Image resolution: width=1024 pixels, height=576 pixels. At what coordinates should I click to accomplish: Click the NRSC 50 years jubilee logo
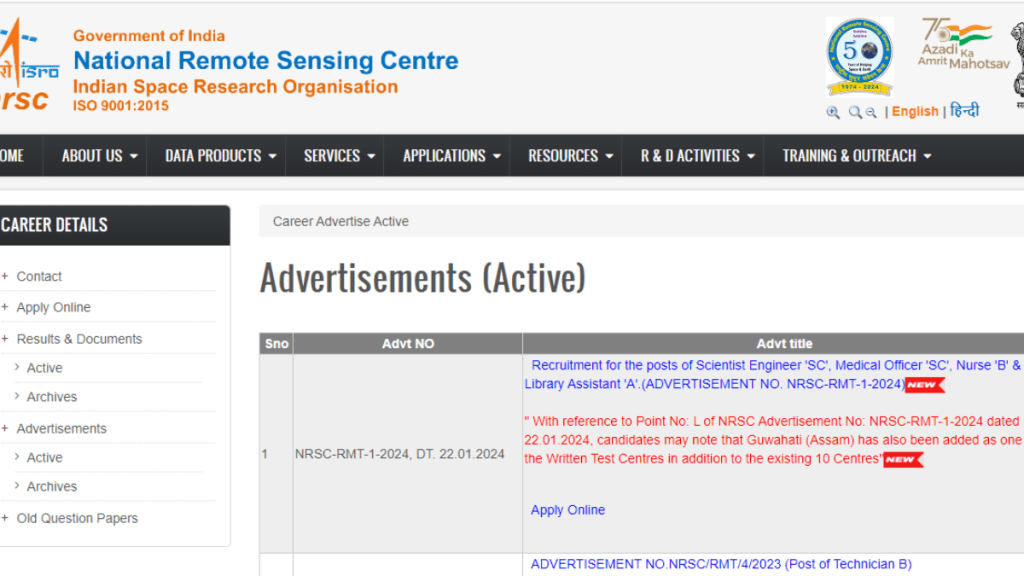coord(860,56)
